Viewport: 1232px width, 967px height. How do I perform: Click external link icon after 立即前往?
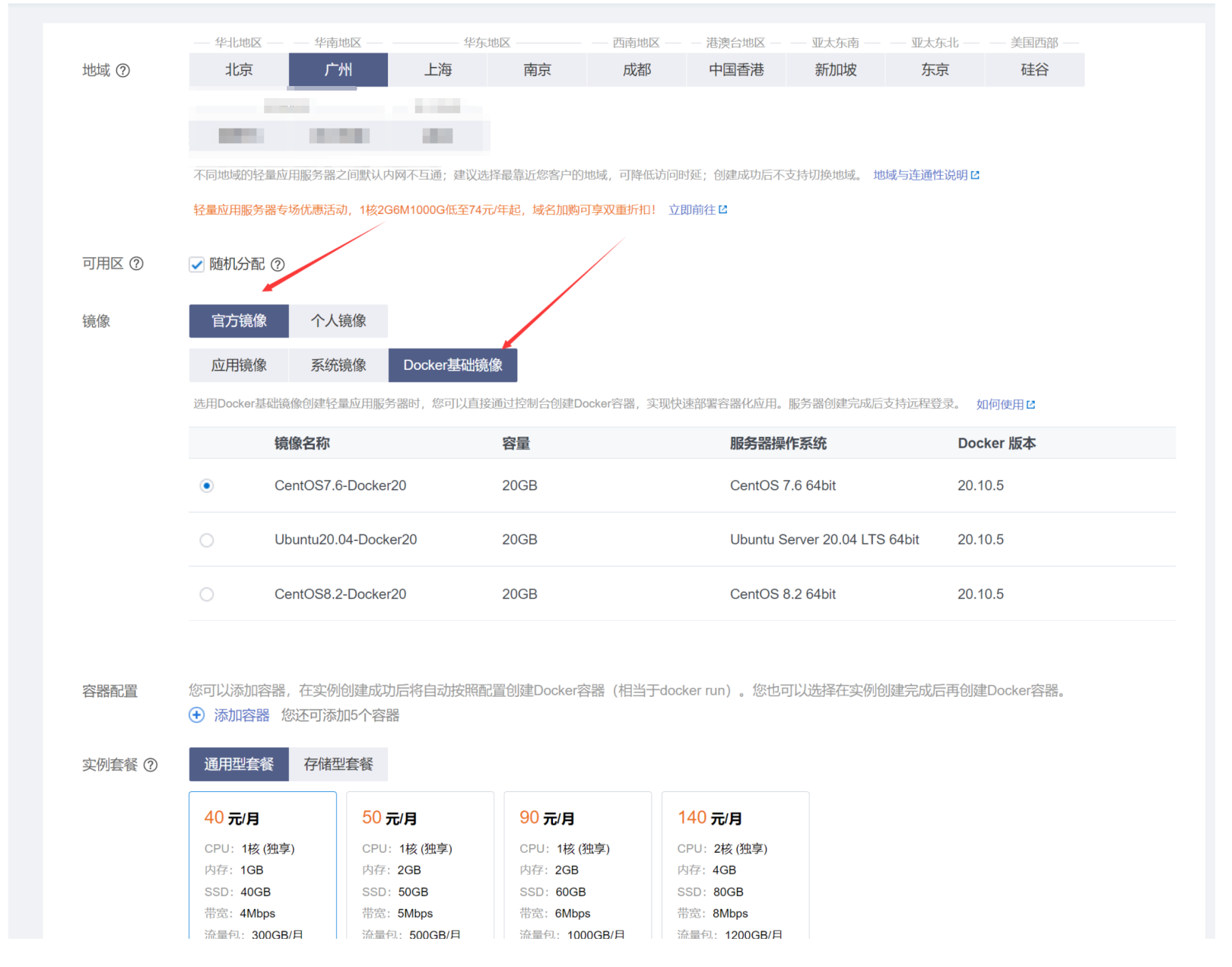point(722,209)
